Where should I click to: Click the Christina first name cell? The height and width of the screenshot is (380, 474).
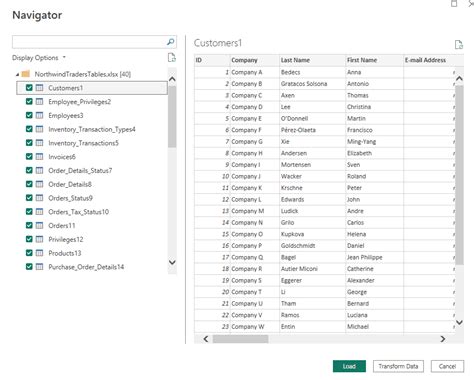coord(374,107)
